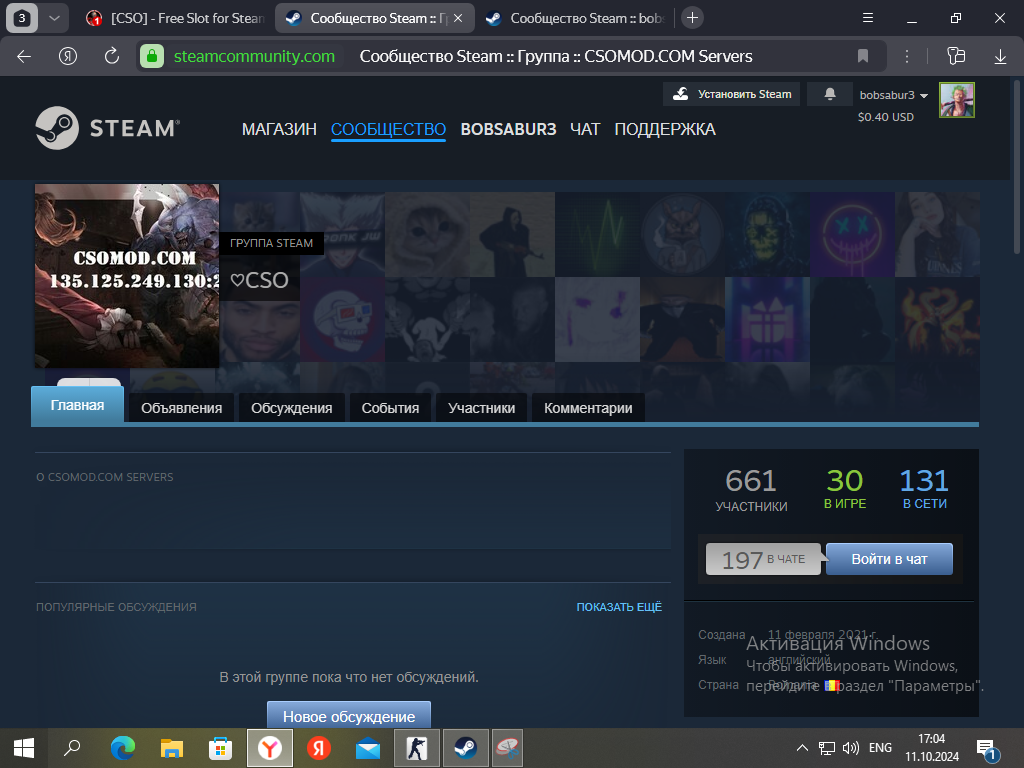Click the Войти в чат button

(889, 559)
